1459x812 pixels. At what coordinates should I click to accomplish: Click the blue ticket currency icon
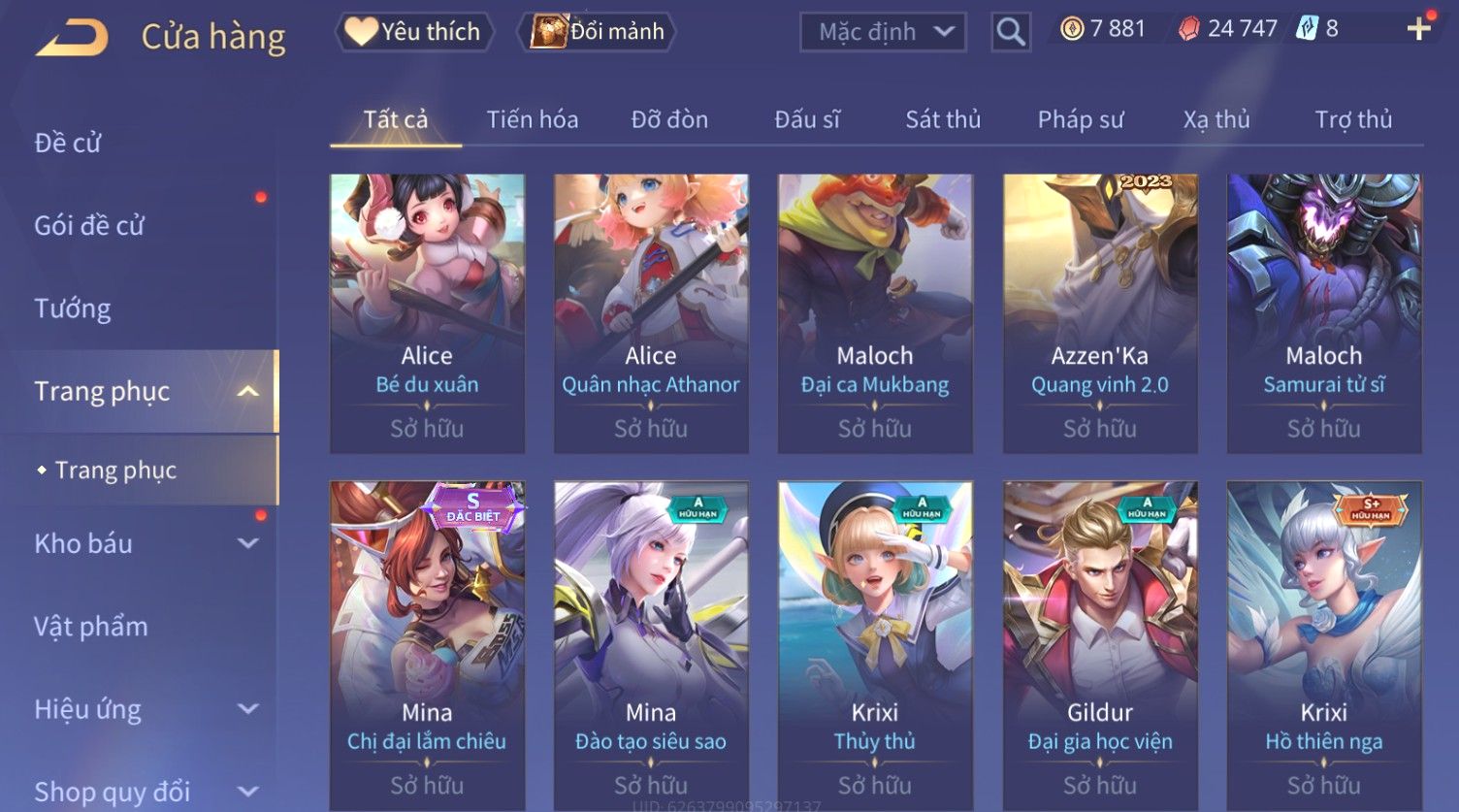pos(1308,28)
